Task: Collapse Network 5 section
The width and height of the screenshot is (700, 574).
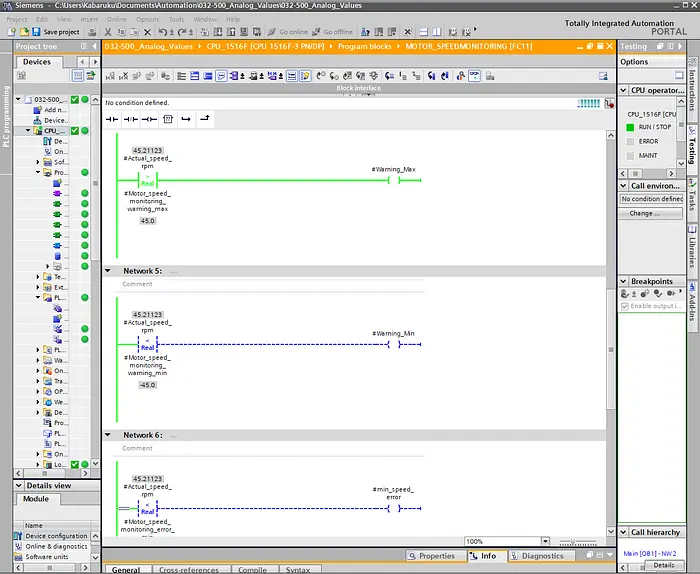Action: coord(108,270)
